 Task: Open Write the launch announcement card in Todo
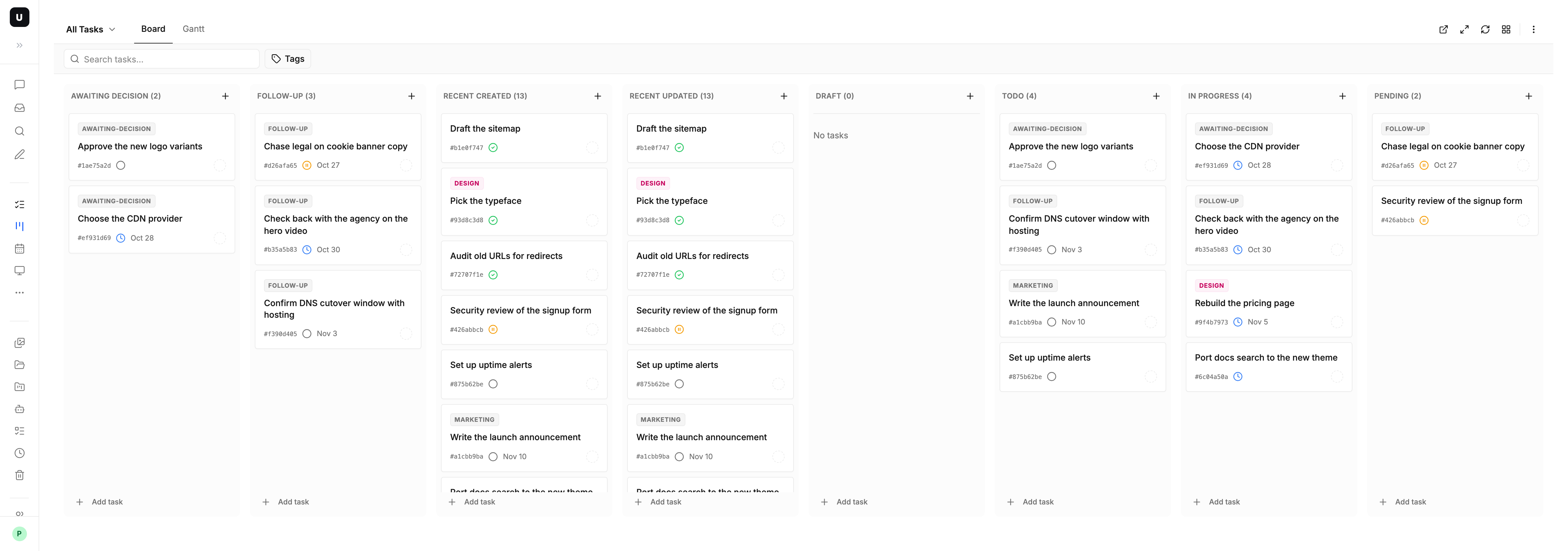1082,303
